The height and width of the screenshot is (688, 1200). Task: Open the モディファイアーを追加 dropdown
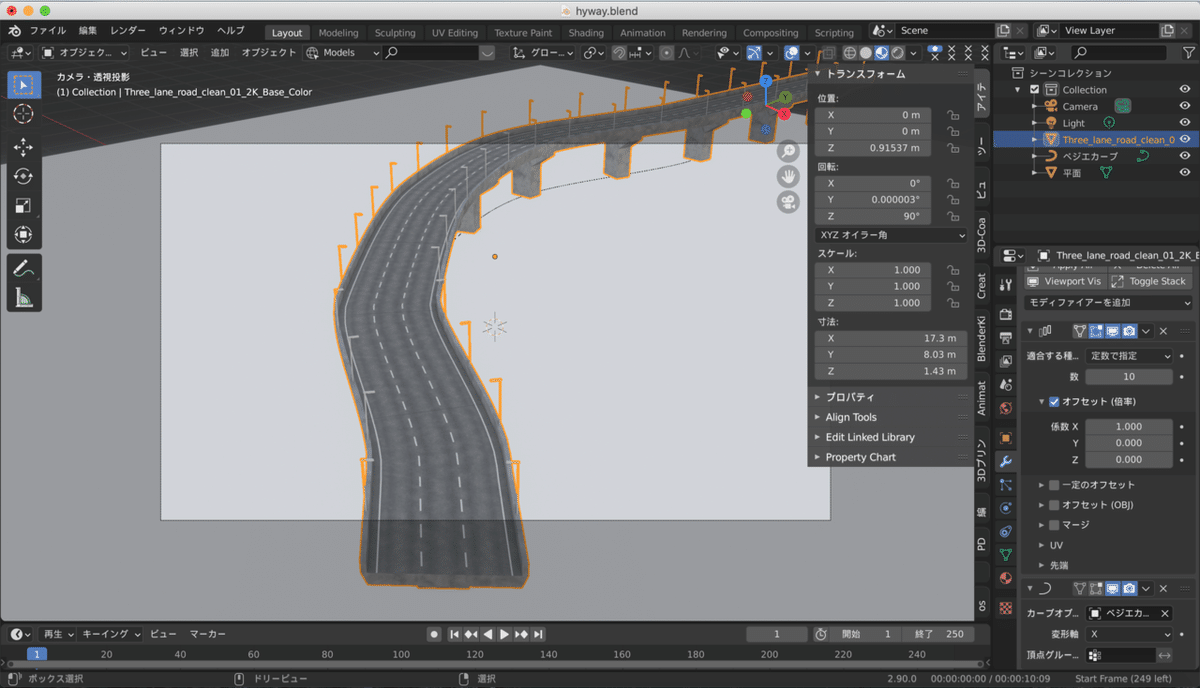point(1108,302)
